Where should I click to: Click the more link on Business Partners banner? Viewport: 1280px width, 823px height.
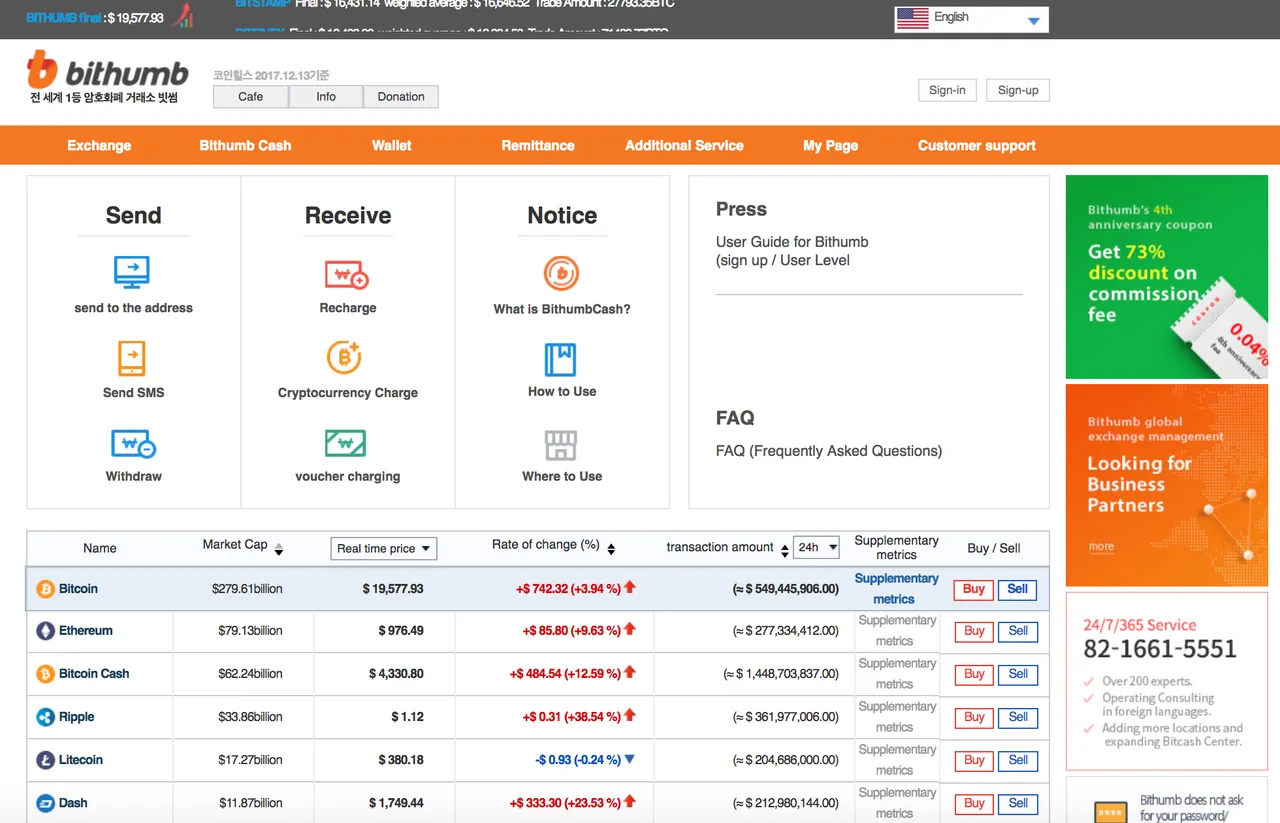click(1101, 547)
